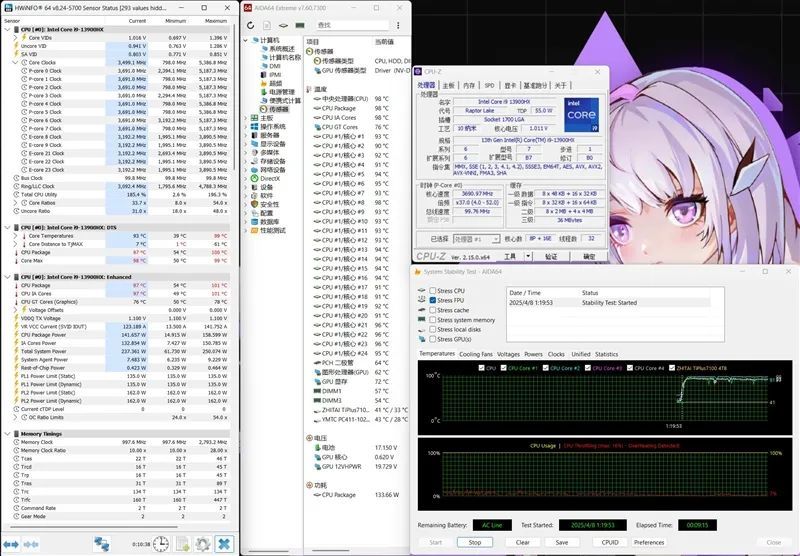Switch to the Cooling Fans tab
Image resolution: width=800 pixels, height=556 pixels.
[477, 354]
